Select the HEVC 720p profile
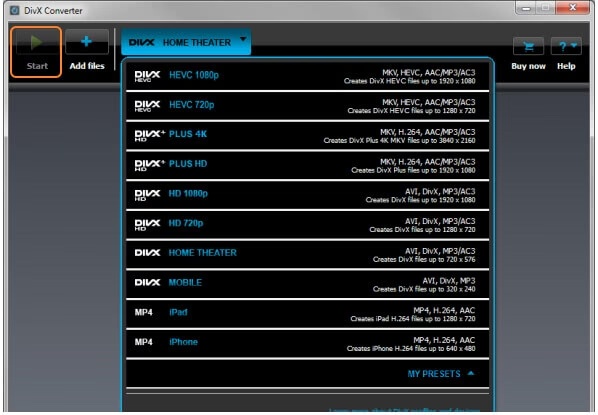This screenshot has height=415, width=598. pos(307,106)
